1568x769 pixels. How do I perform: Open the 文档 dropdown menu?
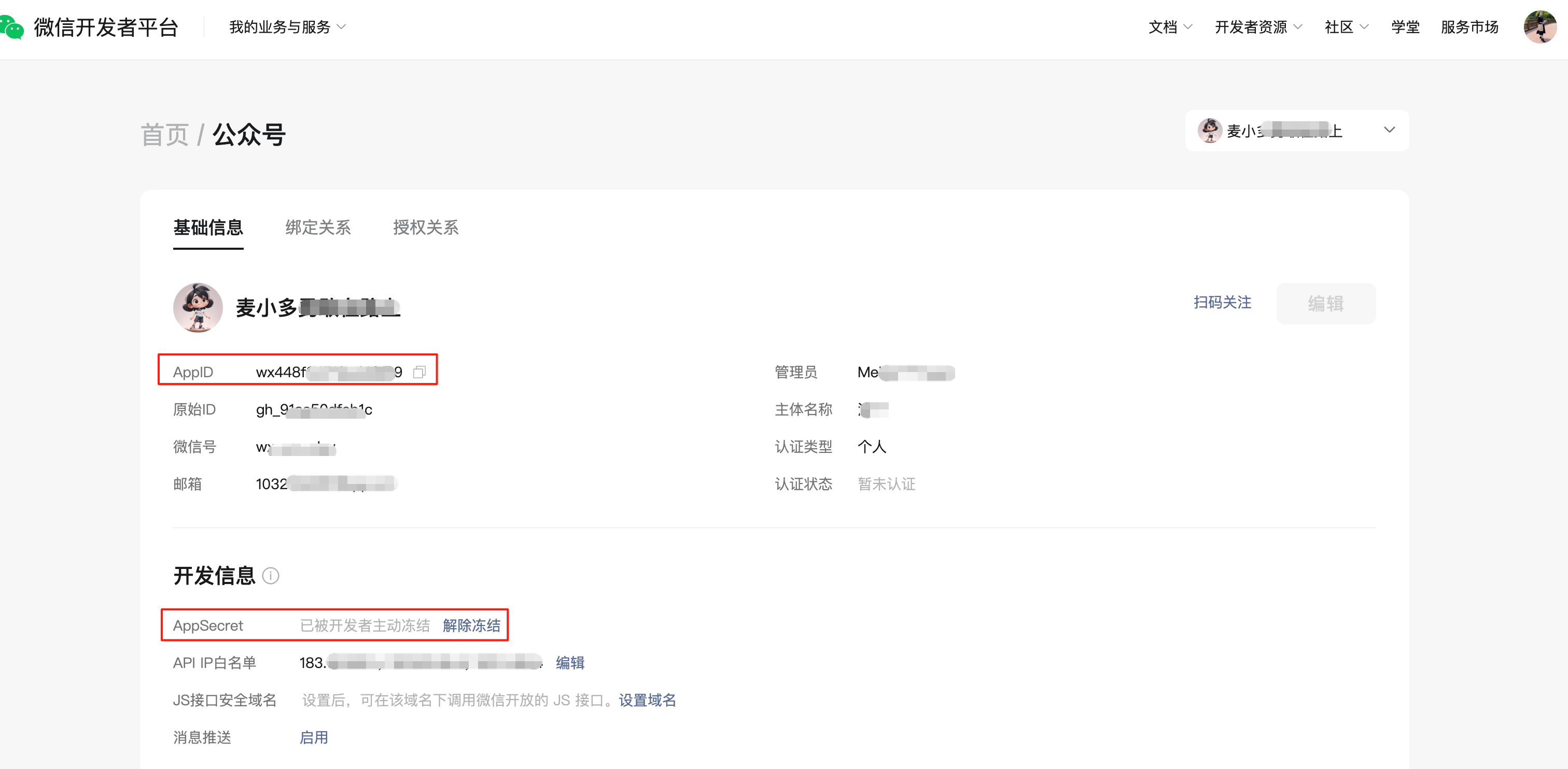(x=1169, y=27)
